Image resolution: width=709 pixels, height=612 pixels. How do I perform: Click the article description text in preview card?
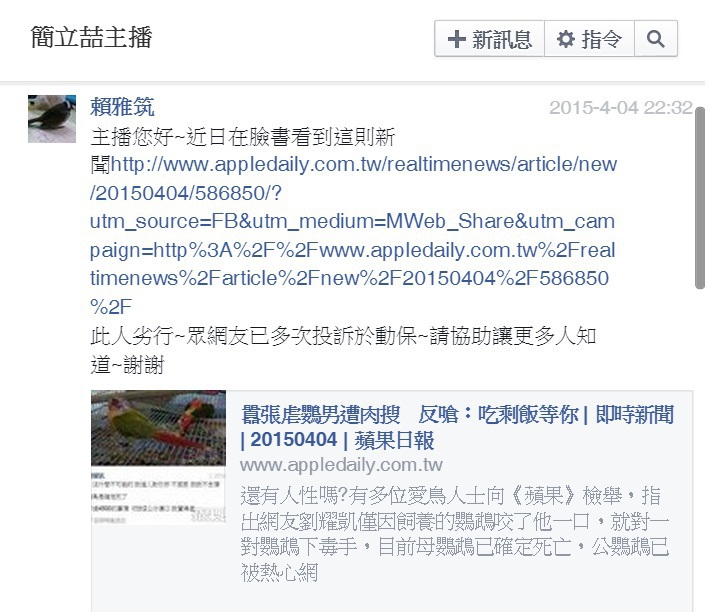454,534
